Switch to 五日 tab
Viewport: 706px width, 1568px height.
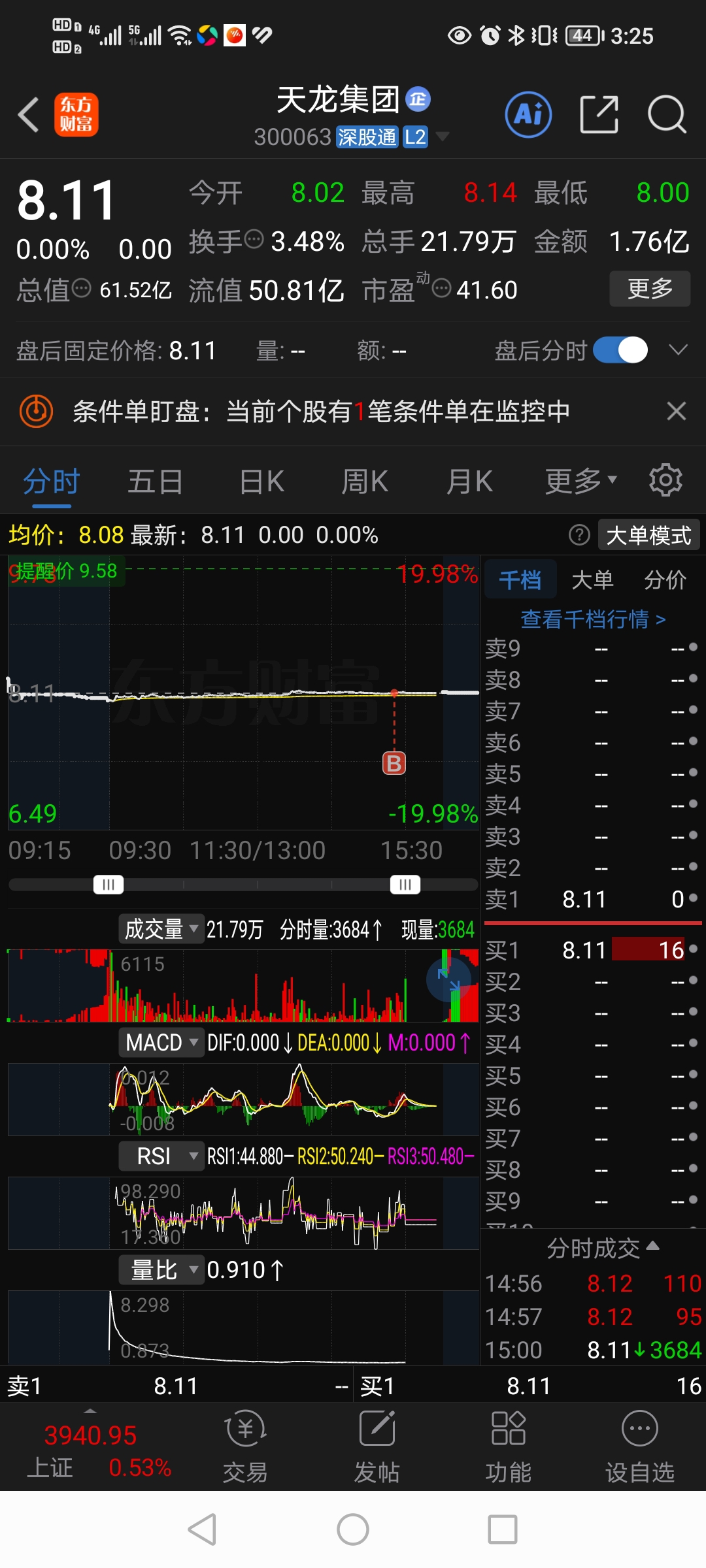tap(155, 482)
